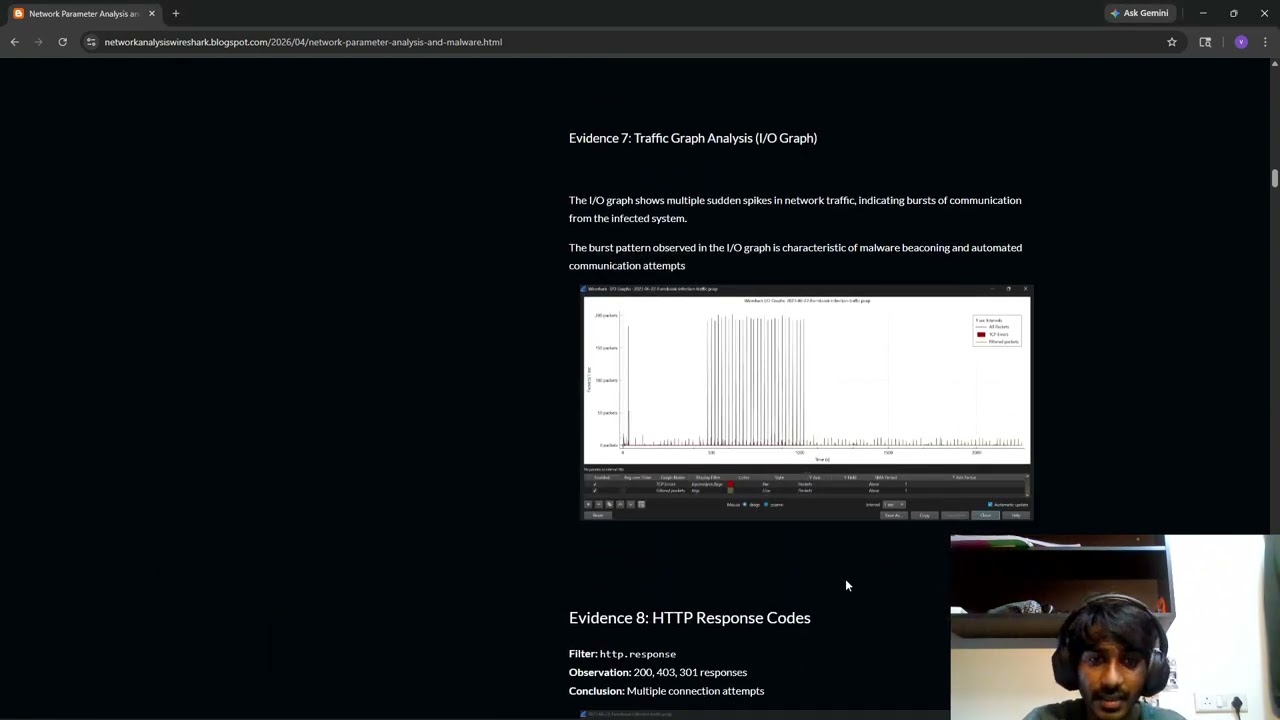1280x720 pixels.
Task: Click the Evidence 7 Traffic Graph Analysis heading
Action: [x=693, y=138]
